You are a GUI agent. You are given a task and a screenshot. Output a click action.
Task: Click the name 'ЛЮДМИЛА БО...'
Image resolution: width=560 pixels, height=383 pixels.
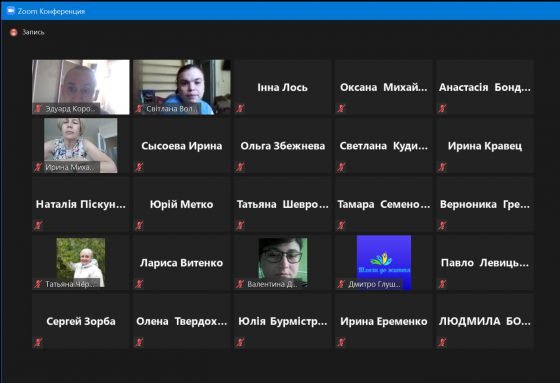[x=485, y=322]
